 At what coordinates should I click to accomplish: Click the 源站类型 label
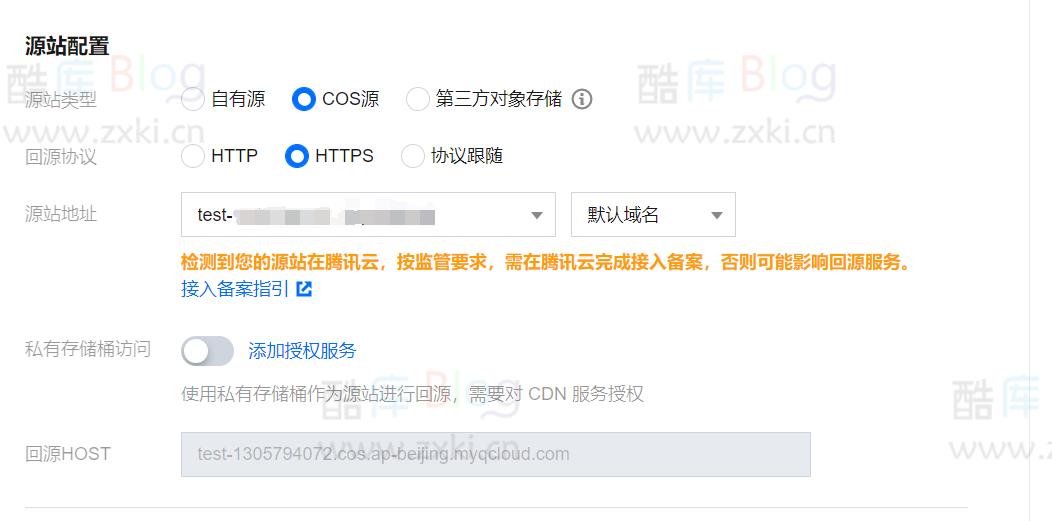coord(60,100)
